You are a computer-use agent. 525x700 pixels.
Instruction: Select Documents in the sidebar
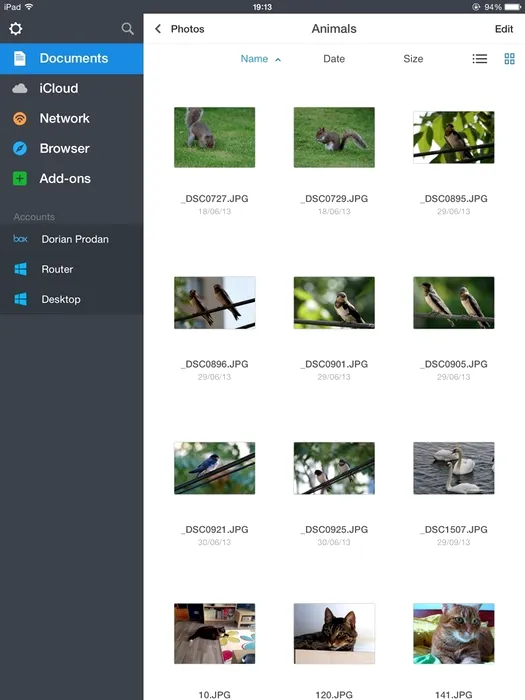71,58
